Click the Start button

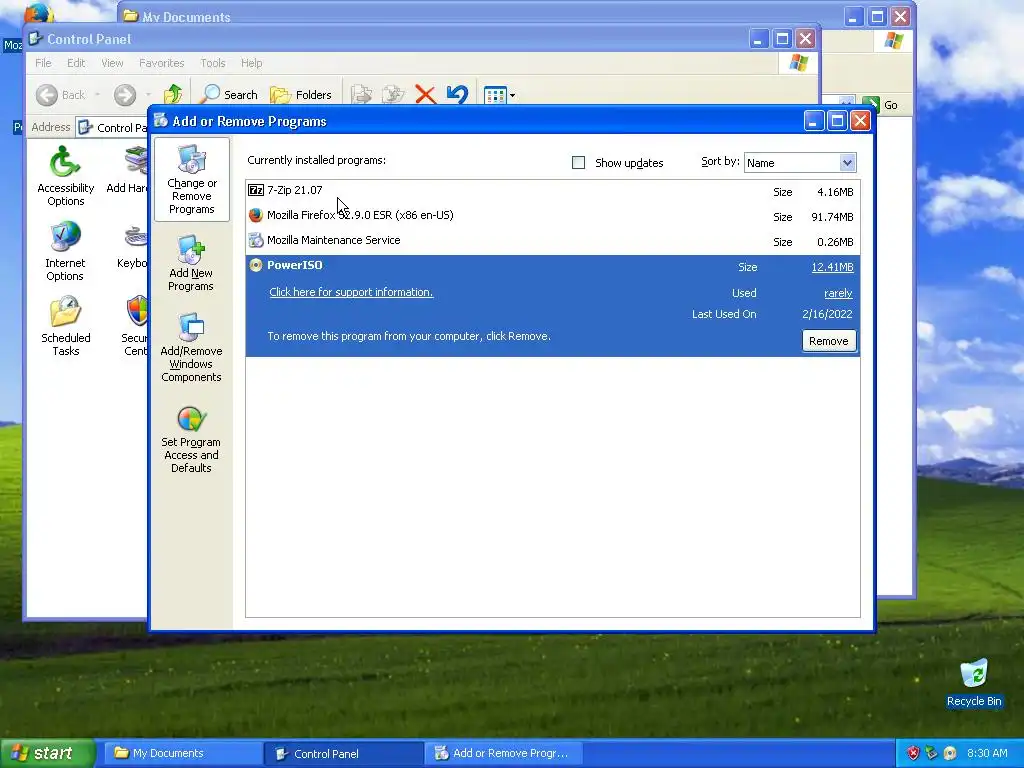46,753
